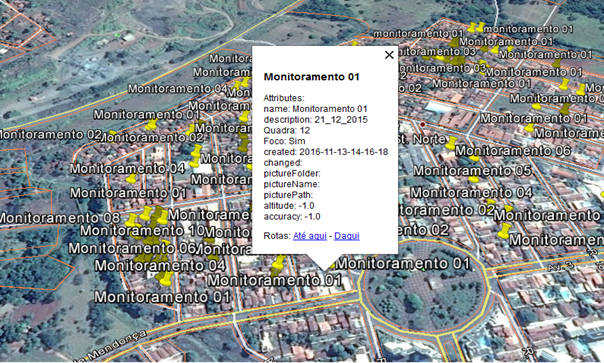Image resolution: width=604 pixels, height=363 pixels.
Task: Select the pushpin below the Monitoramento 05 label
Action: [x=474, y=179]
